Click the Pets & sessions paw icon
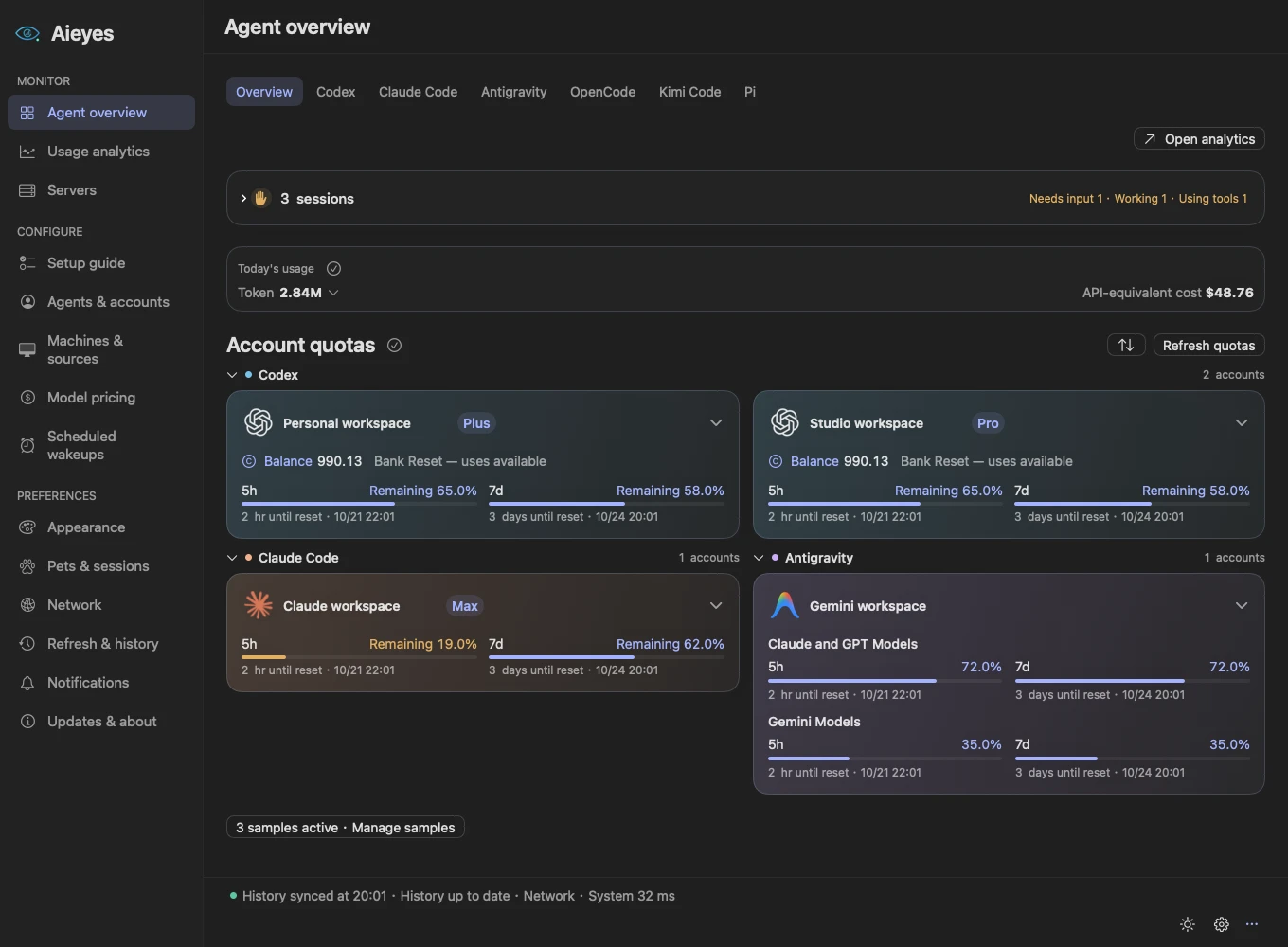Image resolution: width=1288 pixels, height=947 pixels. [x=27, y=566]
